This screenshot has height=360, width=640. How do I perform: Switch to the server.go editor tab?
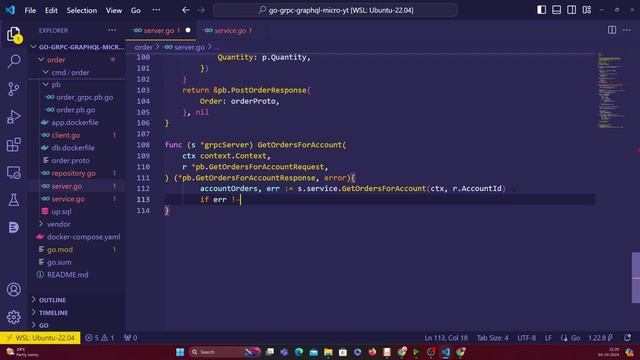click(x=161, y=31)
